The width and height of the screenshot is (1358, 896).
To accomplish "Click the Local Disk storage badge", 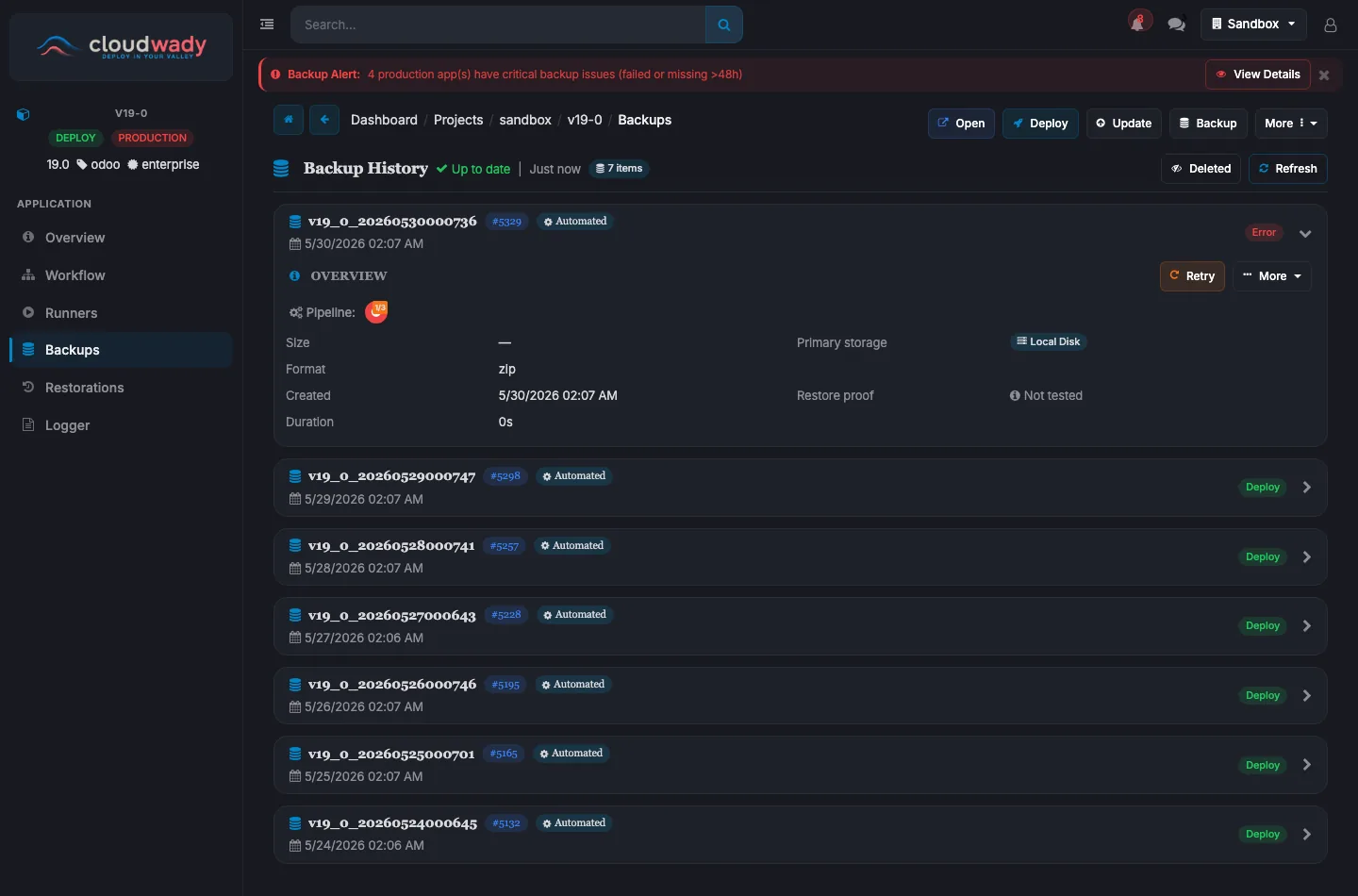I will 1049,342.
